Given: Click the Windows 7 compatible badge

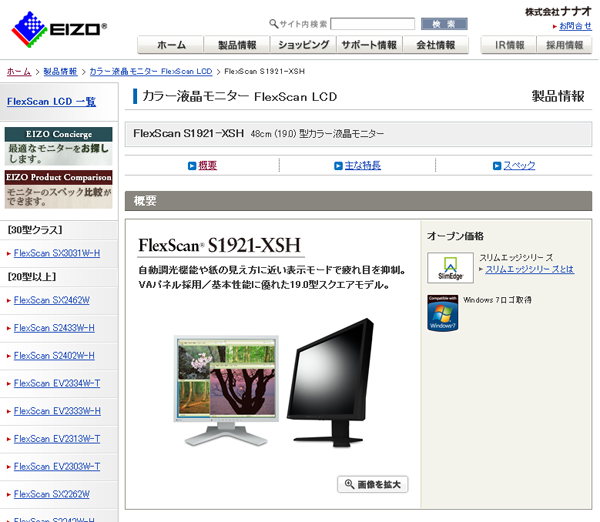Looking at the screenshot, I should point(442,312).
